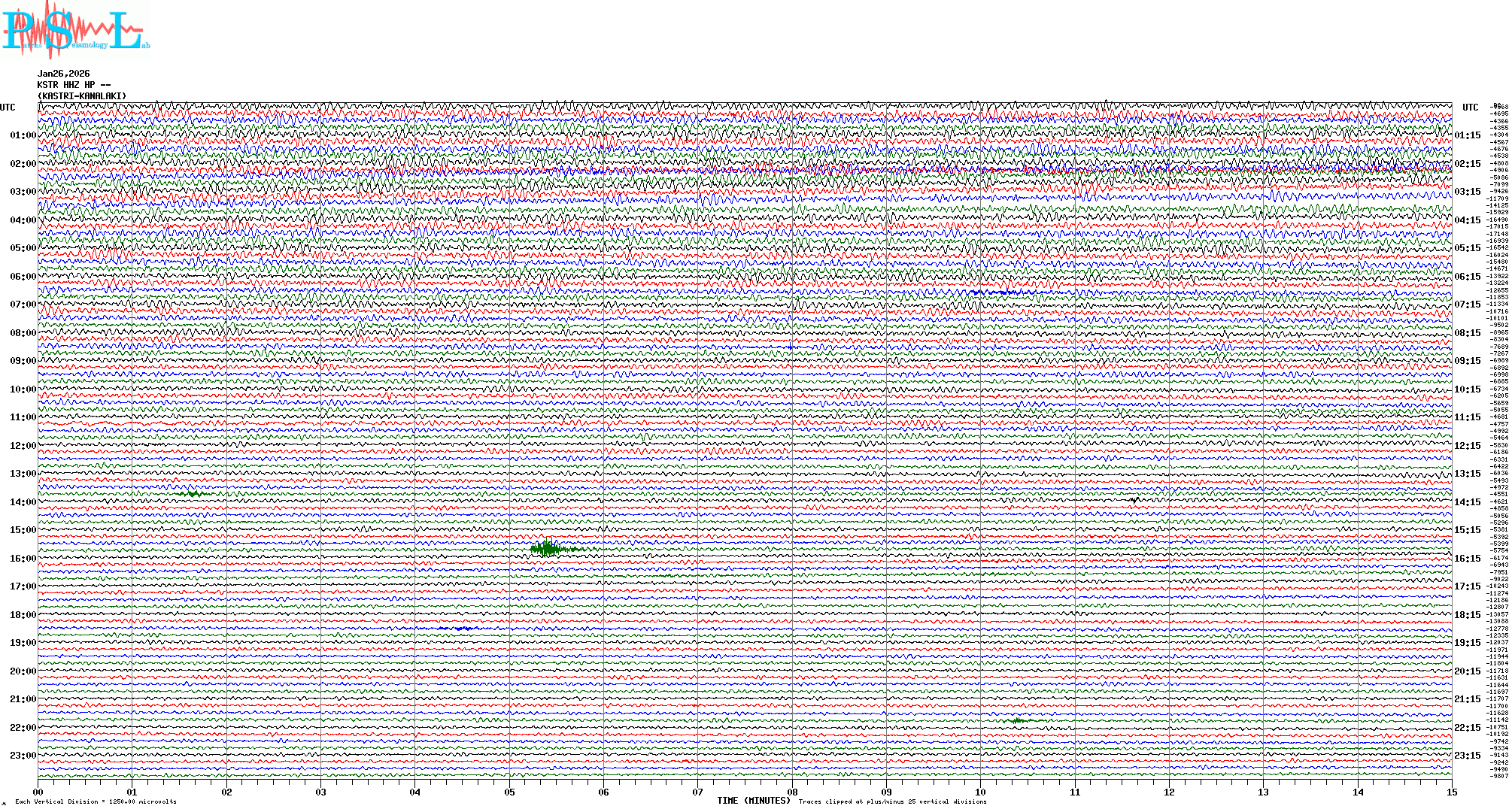Click the traces clipped footnote text
1512x812 pixels.
coord(892,801)
